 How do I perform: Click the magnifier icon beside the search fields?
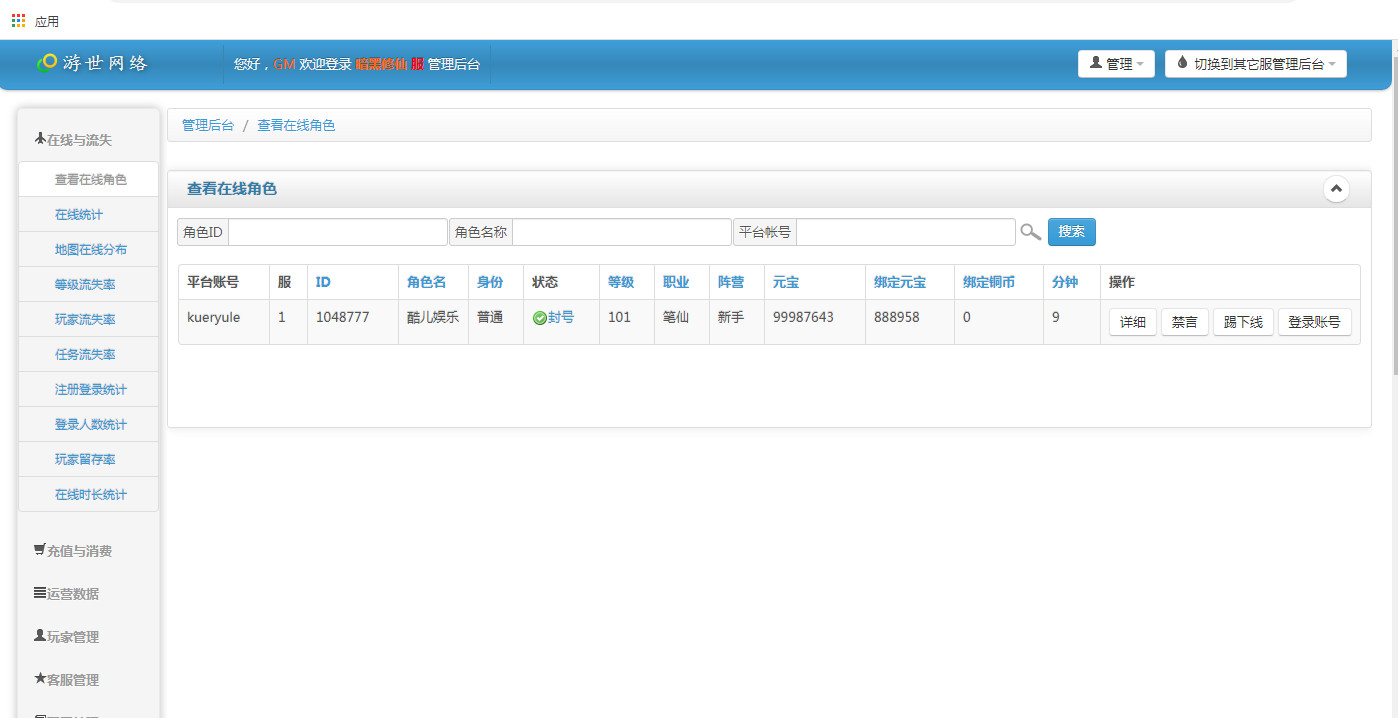pos(1030,232)
